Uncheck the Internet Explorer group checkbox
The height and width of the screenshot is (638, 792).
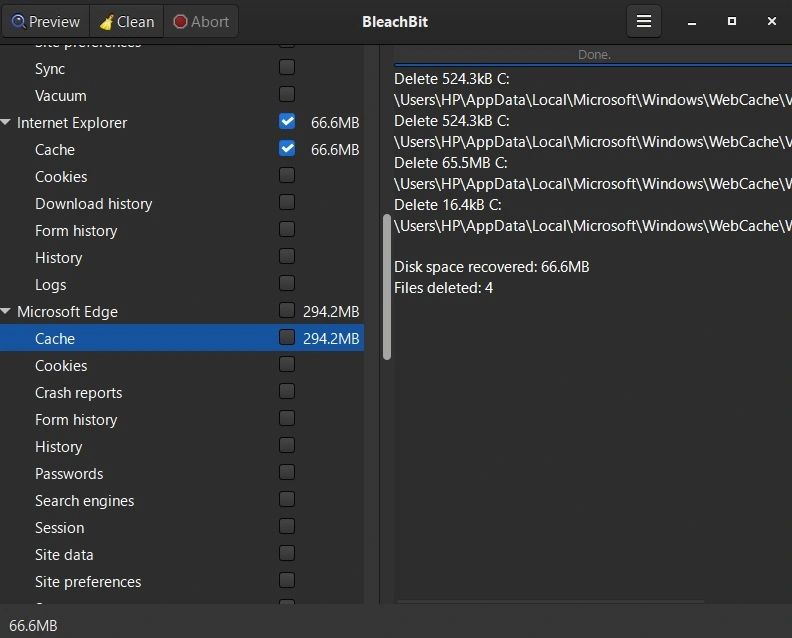(x=287, y=121)
